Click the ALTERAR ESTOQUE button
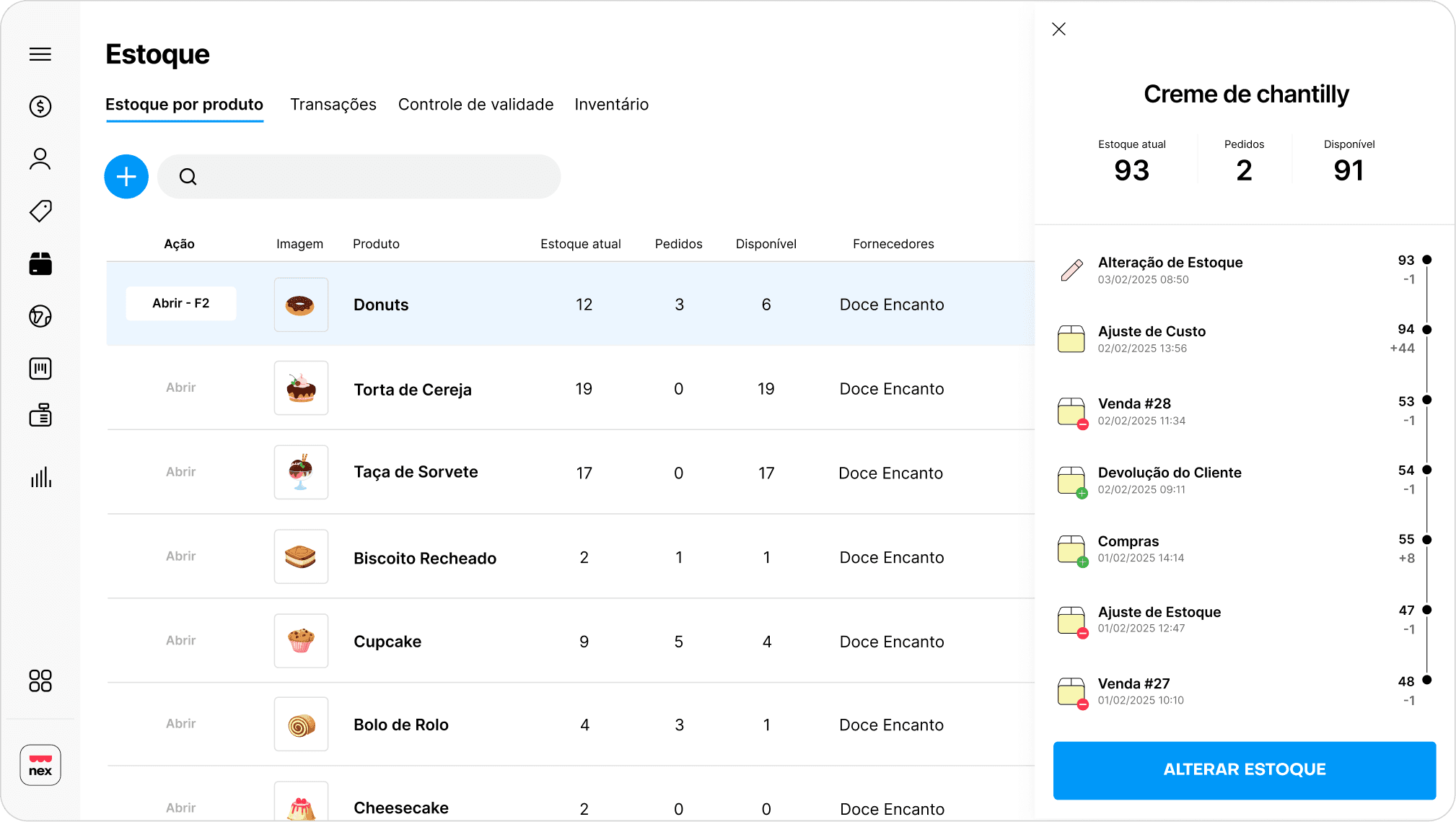1456x822 pixels. coord(1244,770)
